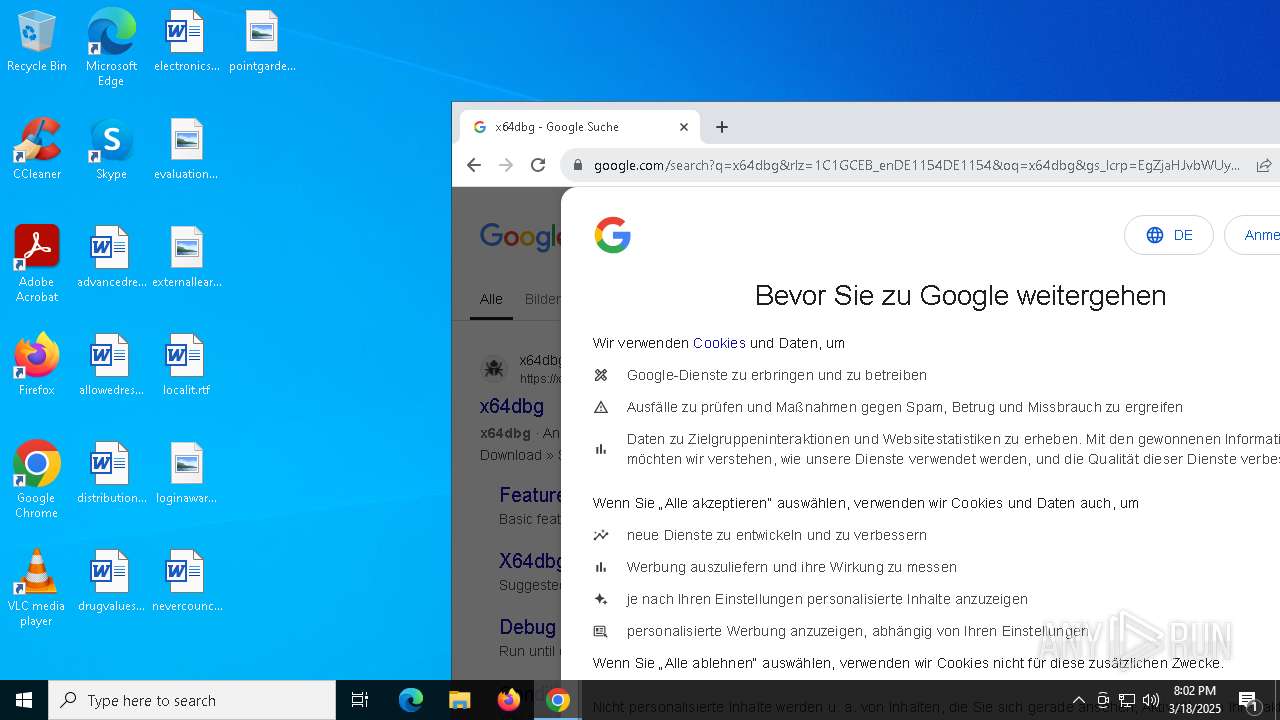Screen dimensions: 1280x720
Task: Launch Microsoft Edge from desktop
Action: [x=111, y=47]
